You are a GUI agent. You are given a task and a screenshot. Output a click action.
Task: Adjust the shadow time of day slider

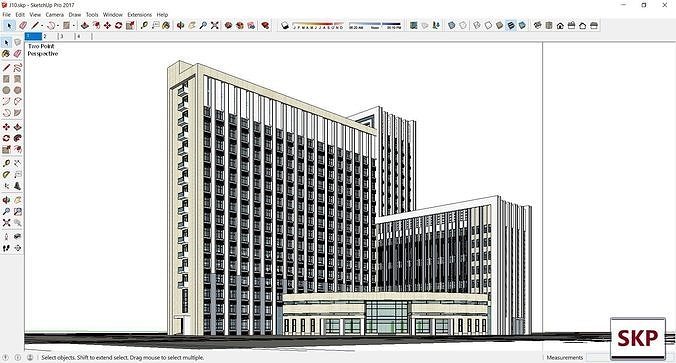(x=375, y=25)
